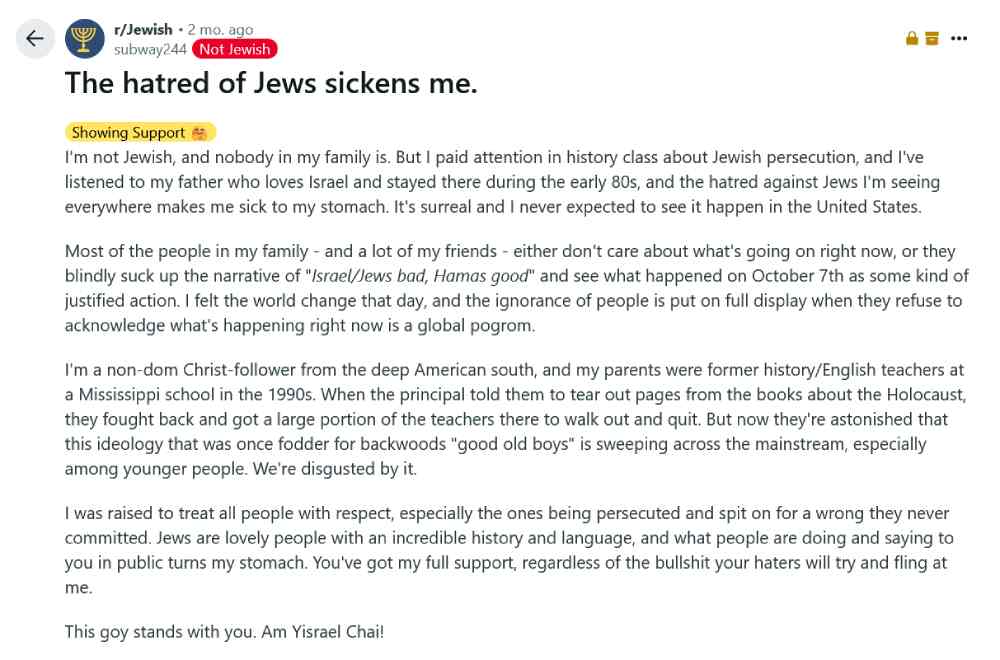Click the italic 'Israel/Jews bad, Hamas good' text

coord(420,276)
